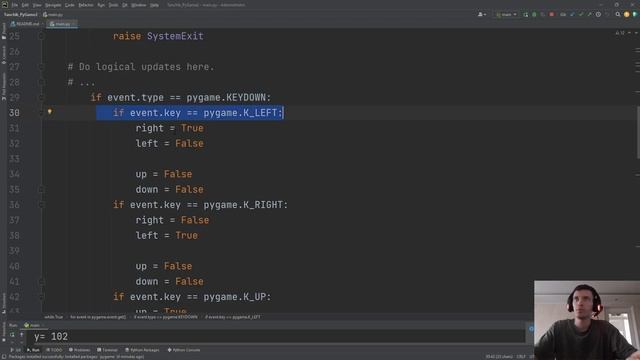
Task: Click the red Stop icon
Action: coord(551,14)
